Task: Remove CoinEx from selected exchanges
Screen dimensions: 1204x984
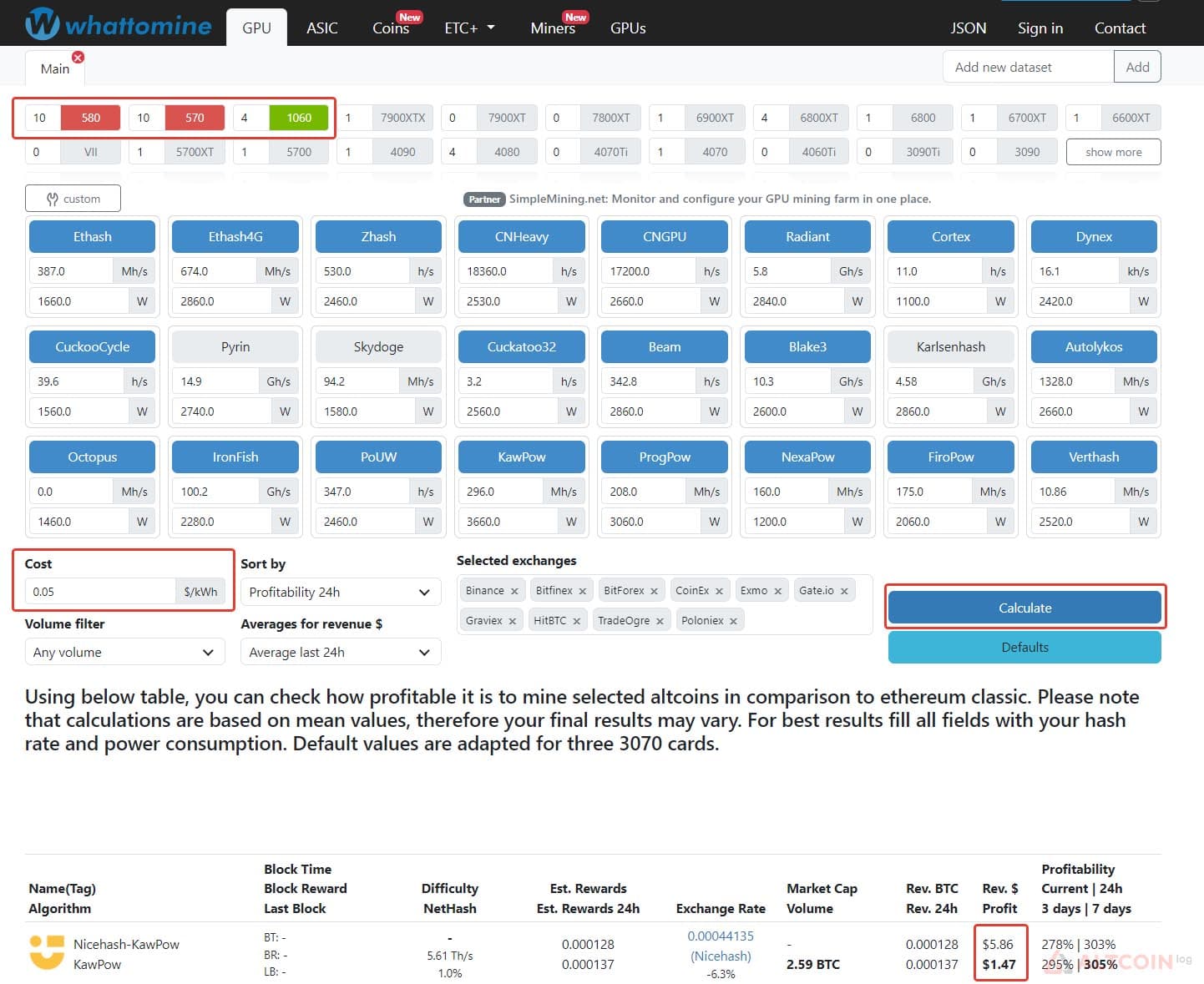Action: point(719,591)
